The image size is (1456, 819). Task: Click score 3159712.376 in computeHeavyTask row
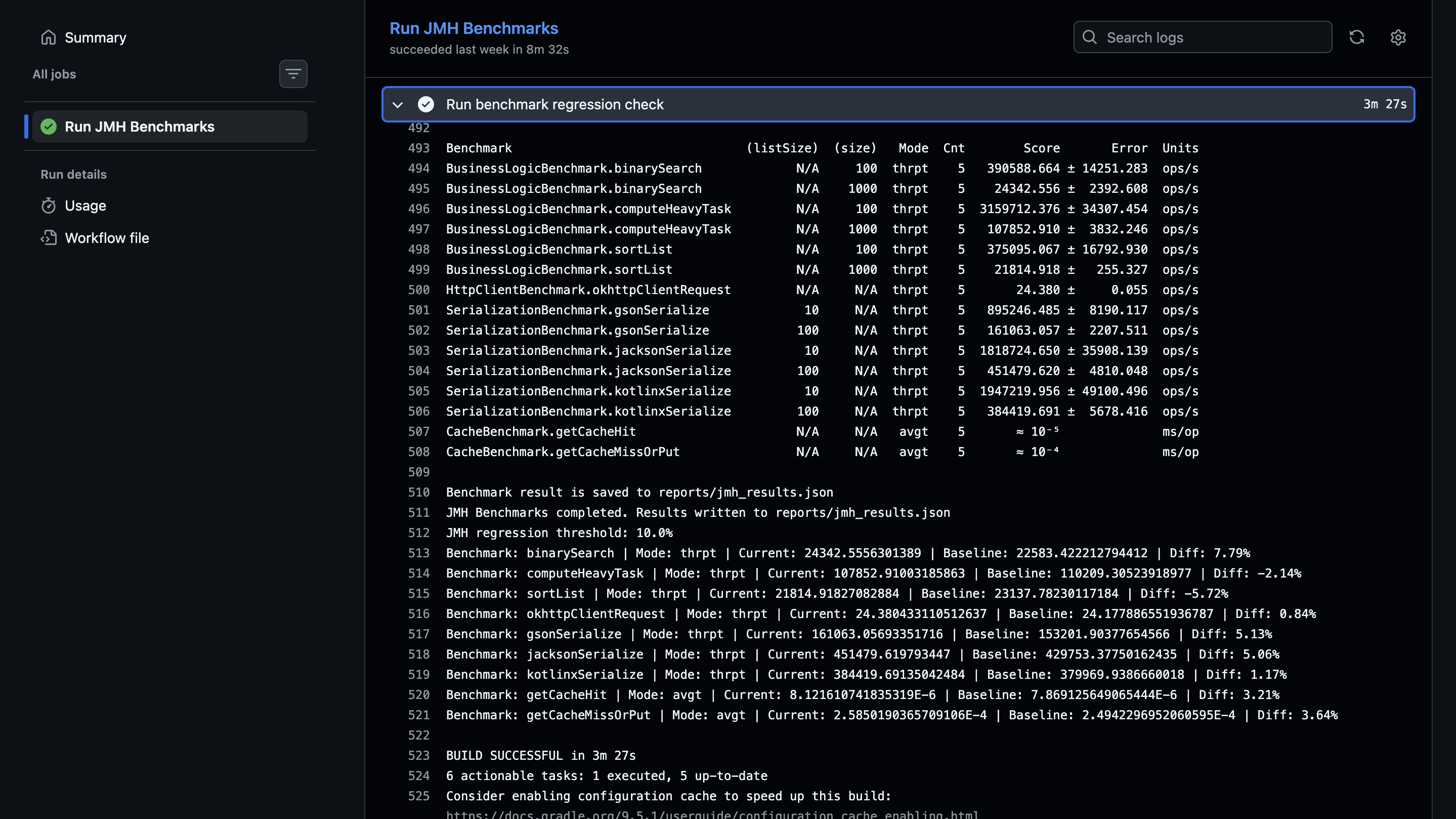click(x=1019, y=209)
